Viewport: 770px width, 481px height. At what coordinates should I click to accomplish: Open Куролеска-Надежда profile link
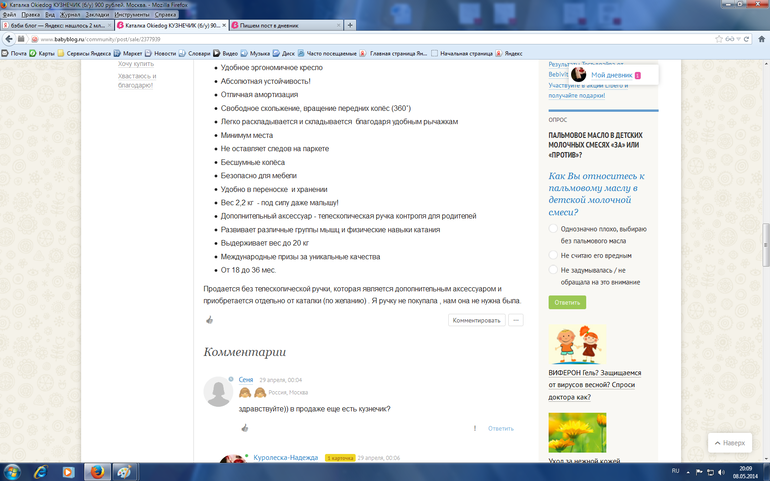[286, 457]
